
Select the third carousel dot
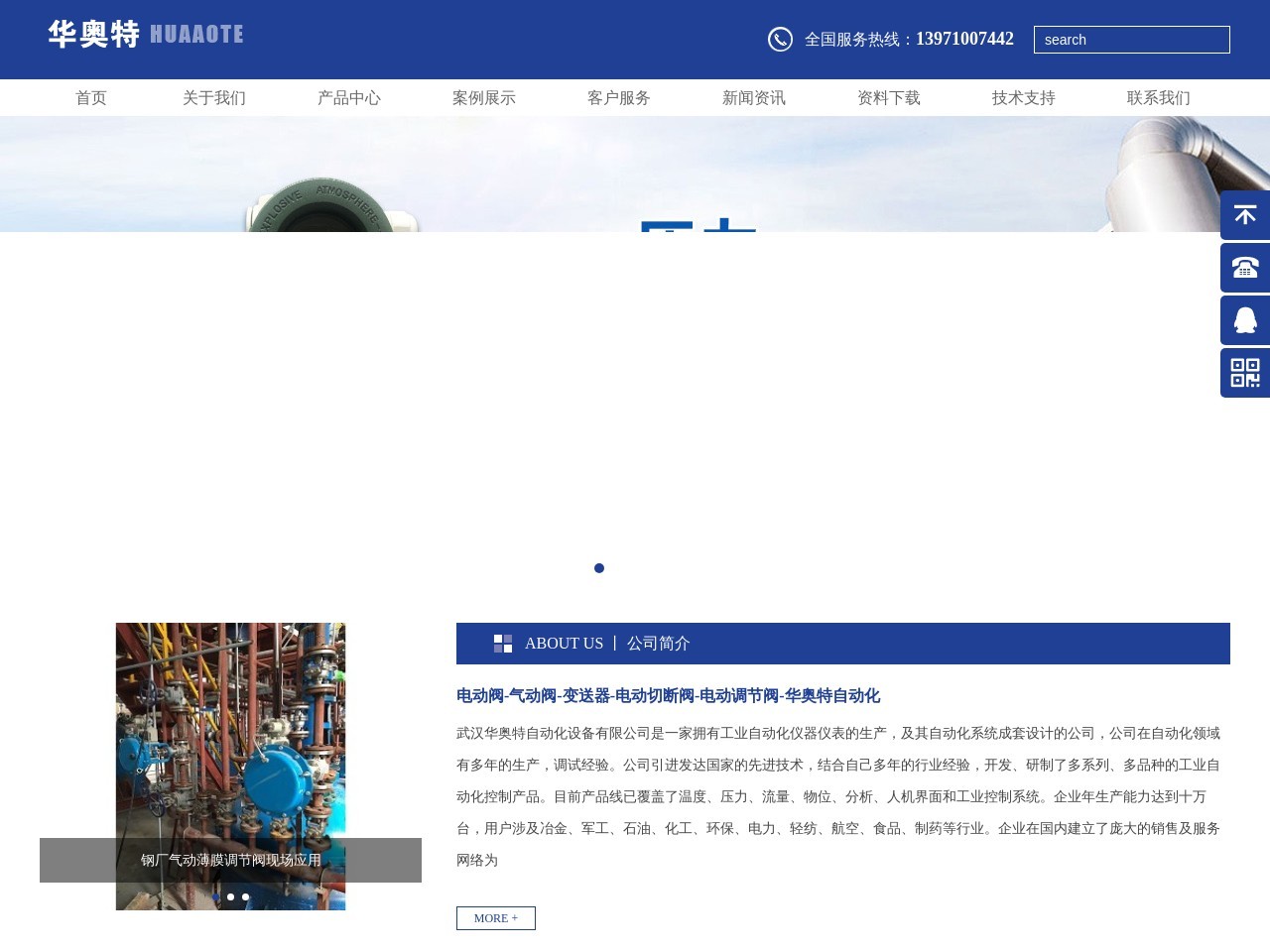pyautogui.click(x=245, y=896)
